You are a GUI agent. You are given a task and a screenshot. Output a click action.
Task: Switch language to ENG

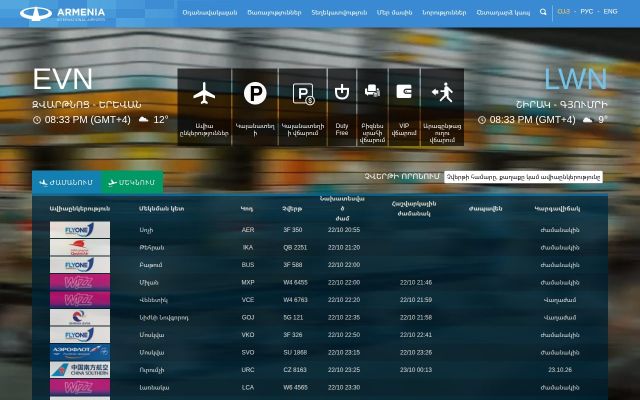tap(610, 11)
